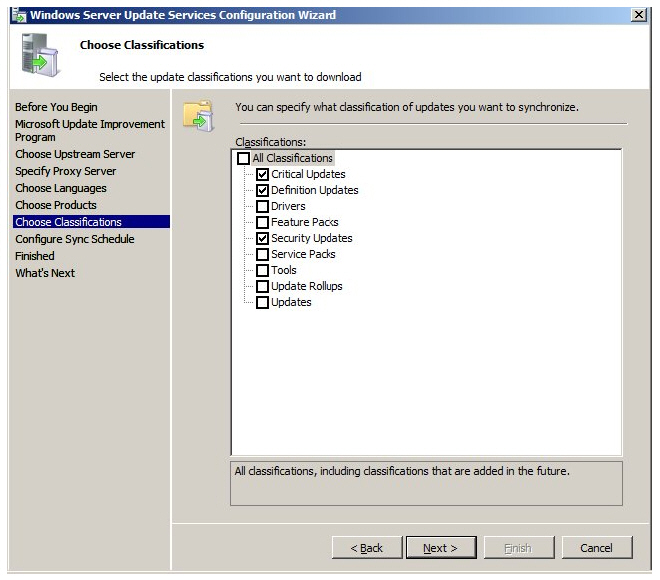Select the Critical Updates label

[308, 174]
